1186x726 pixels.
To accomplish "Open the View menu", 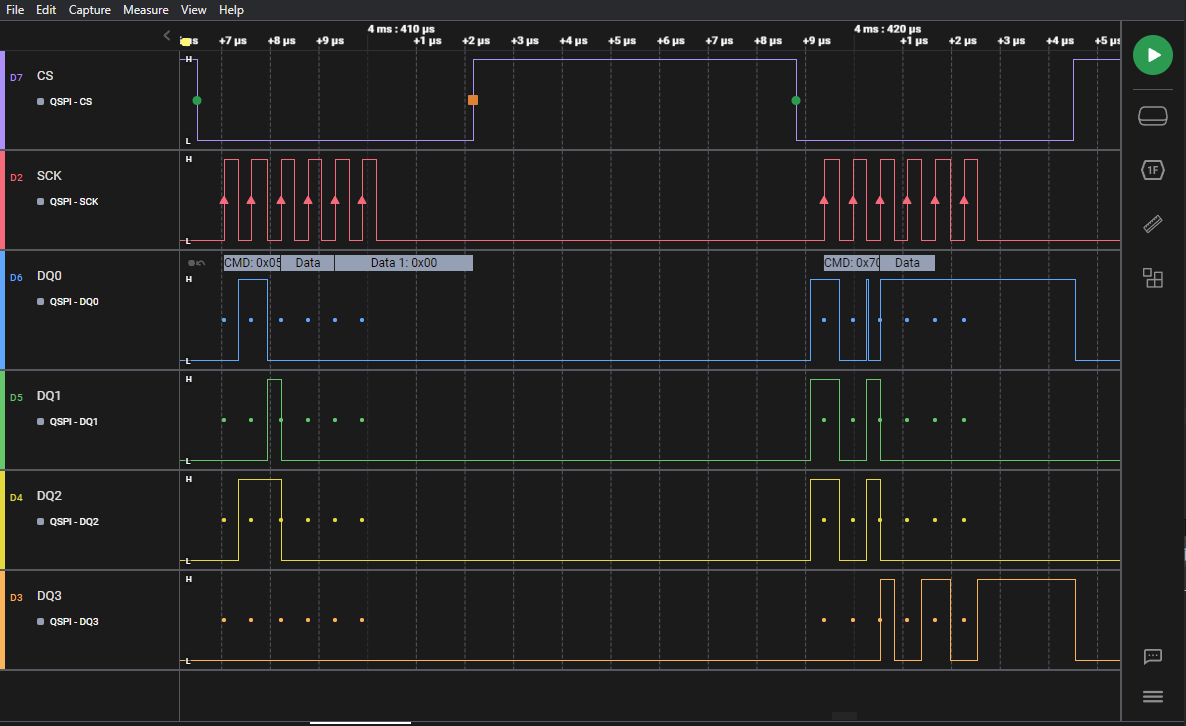I will (x=194, y=10).
